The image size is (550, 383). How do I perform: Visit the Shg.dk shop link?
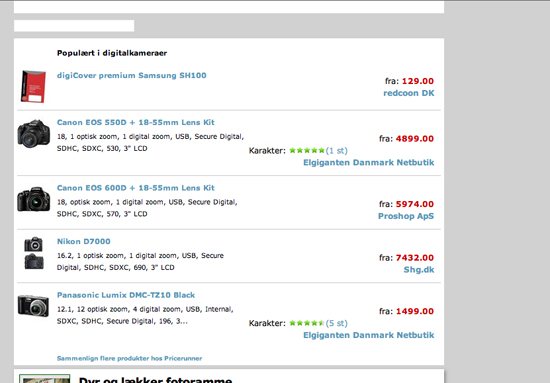[x=419, y=270]
